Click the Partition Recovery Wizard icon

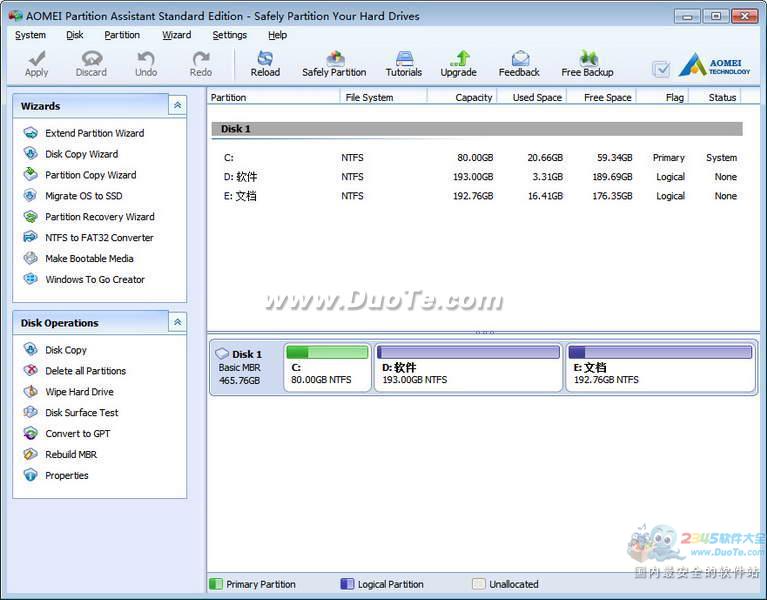click(x=30, y=217)
